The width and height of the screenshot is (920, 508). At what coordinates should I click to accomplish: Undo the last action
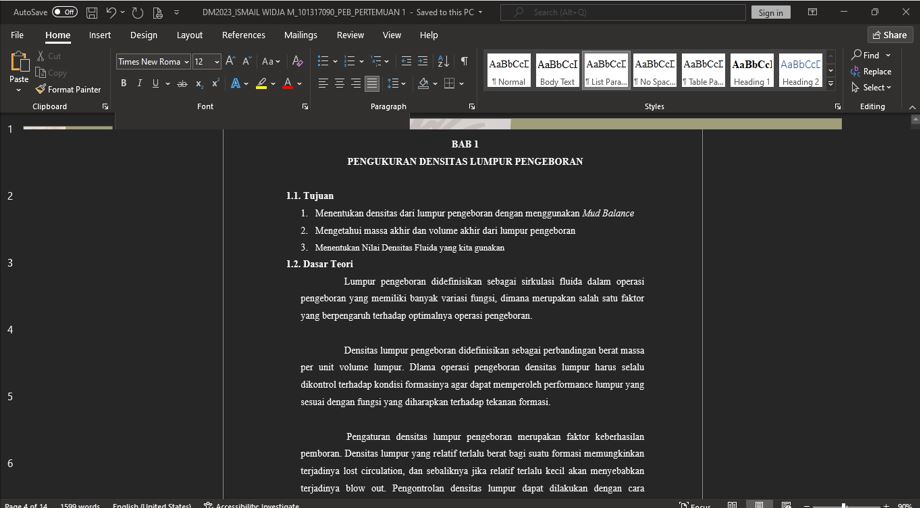(x=111, y=12)
